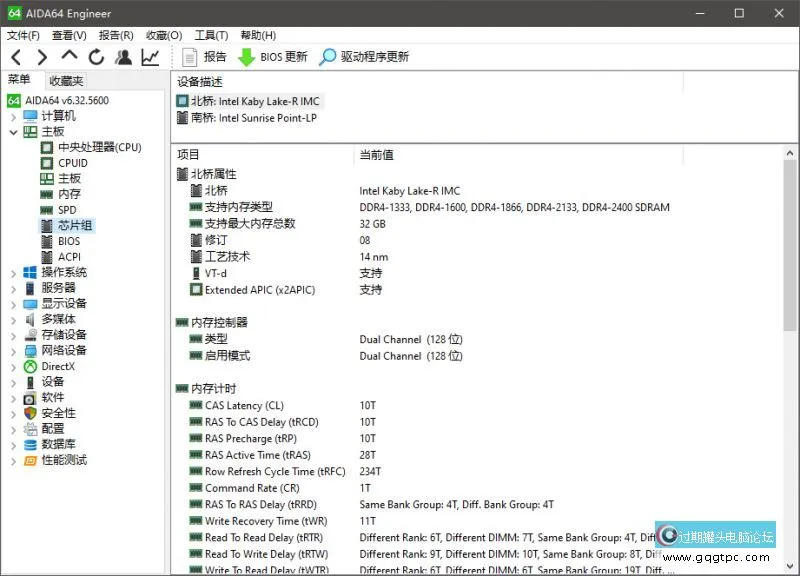Open 驱动程序更新 driver update search
The height and width of the screenshot is (576, 800).
pos(364,57)
